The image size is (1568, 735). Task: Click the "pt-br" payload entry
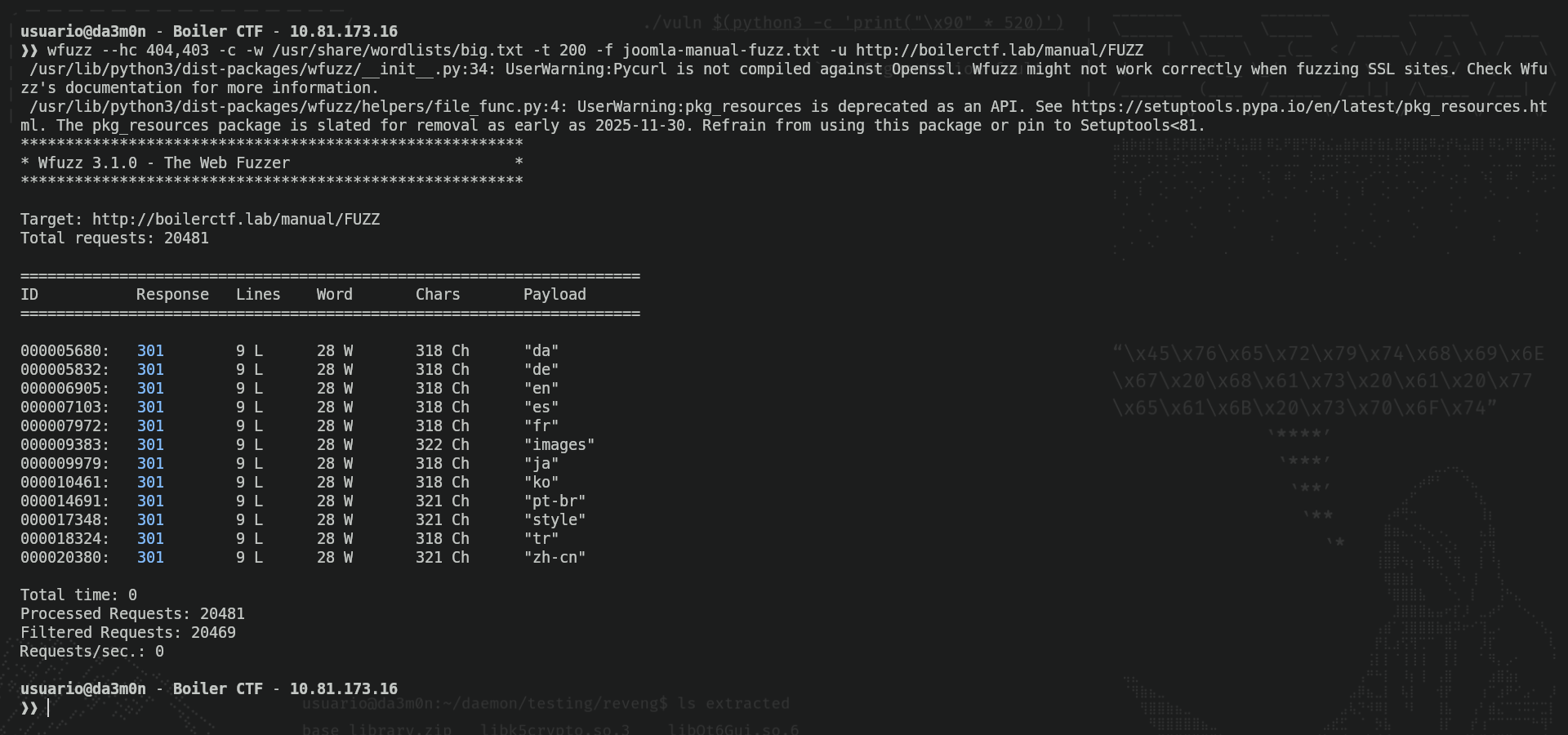tap(555, 501)
